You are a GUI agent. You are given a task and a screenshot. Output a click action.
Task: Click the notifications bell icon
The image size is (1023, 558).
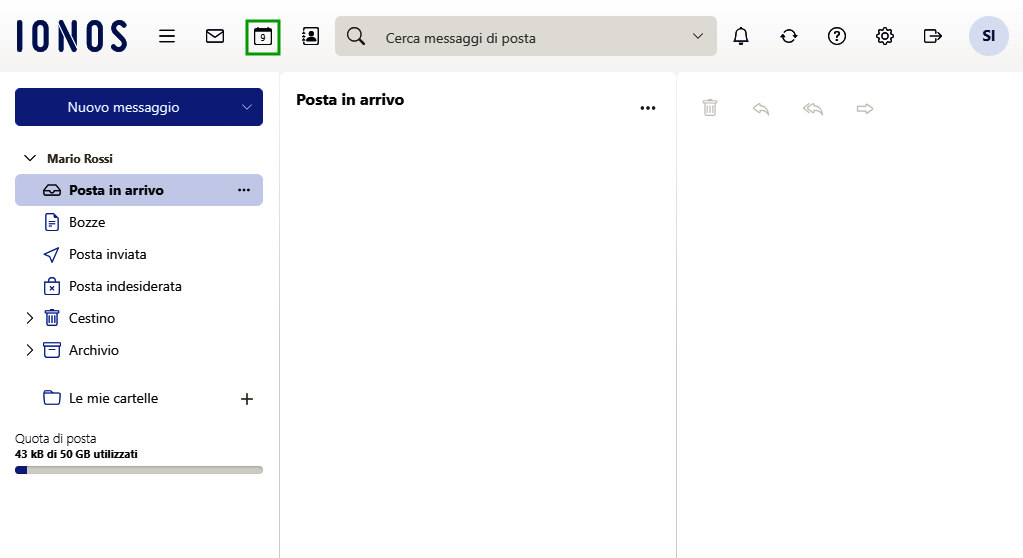click(x=741, y=36)
